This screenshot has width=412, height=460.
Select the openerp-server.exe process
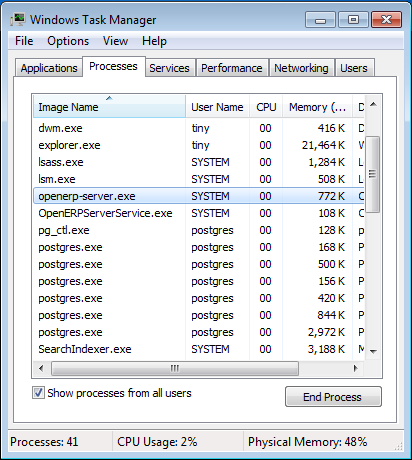coord(199,196)
